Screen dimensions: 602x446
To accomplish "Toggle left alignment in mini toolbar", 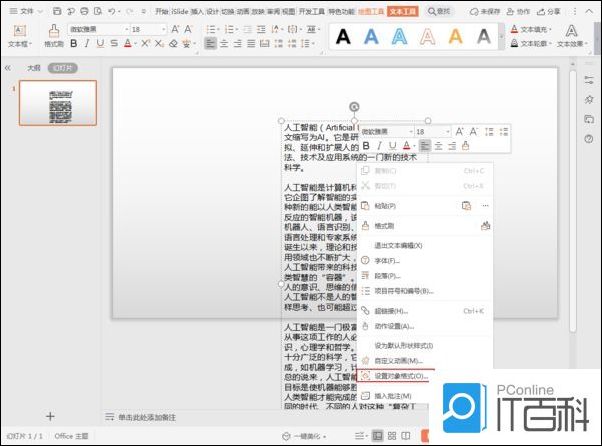I will 425,146.
